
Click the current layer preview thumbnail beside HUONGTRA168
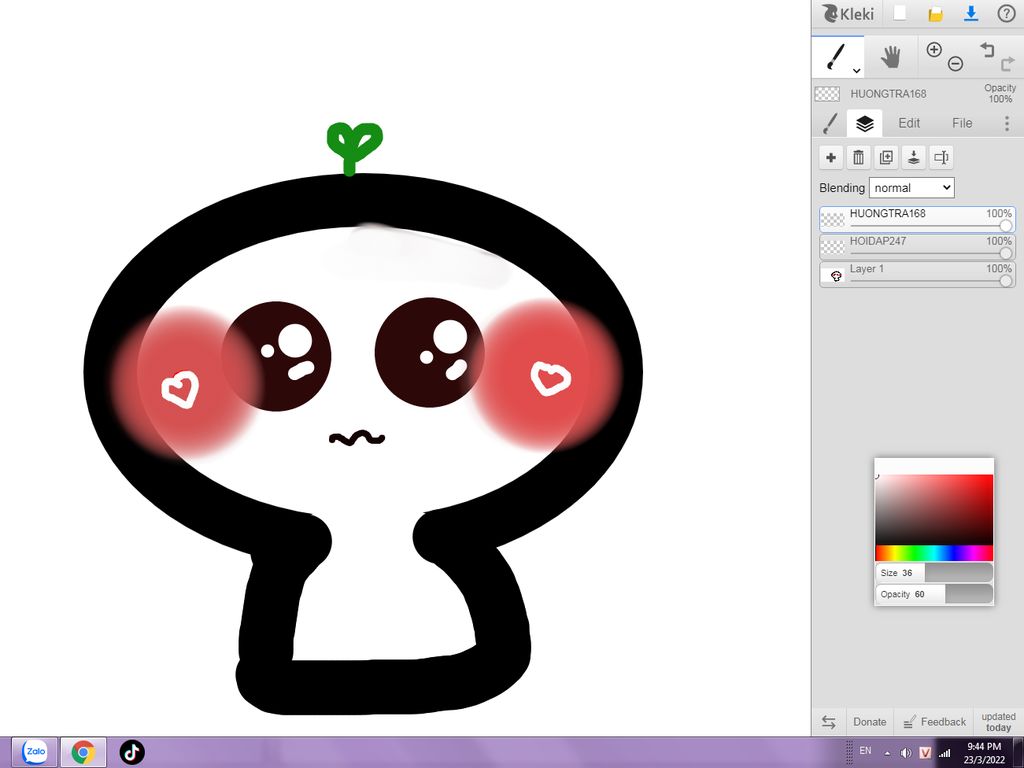pyautogui.click(x=827, y=93)
